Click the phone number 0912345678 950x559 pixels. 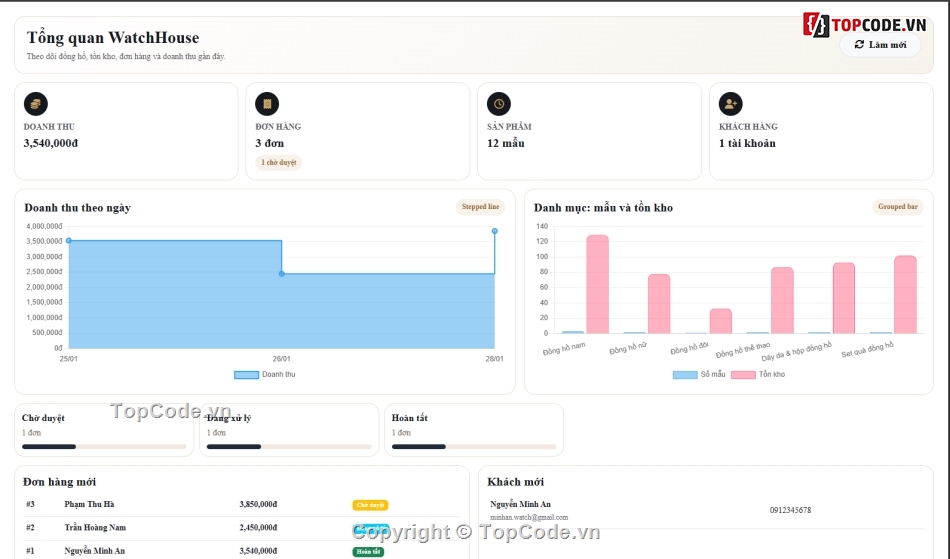[790, 511]
